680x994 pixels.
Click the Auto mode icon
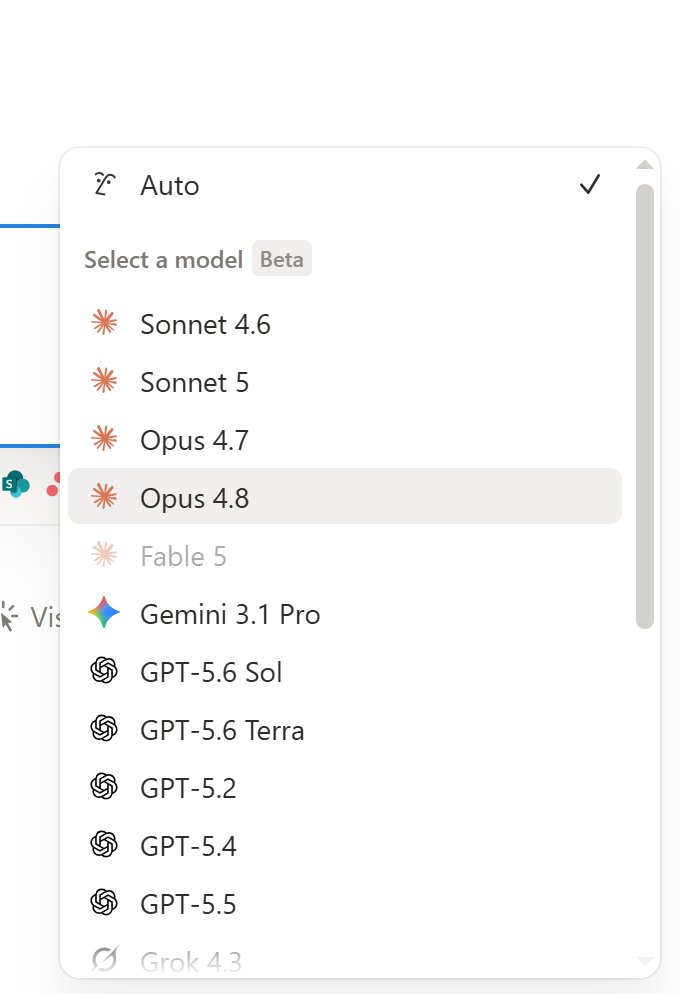(x=105, y=184)
